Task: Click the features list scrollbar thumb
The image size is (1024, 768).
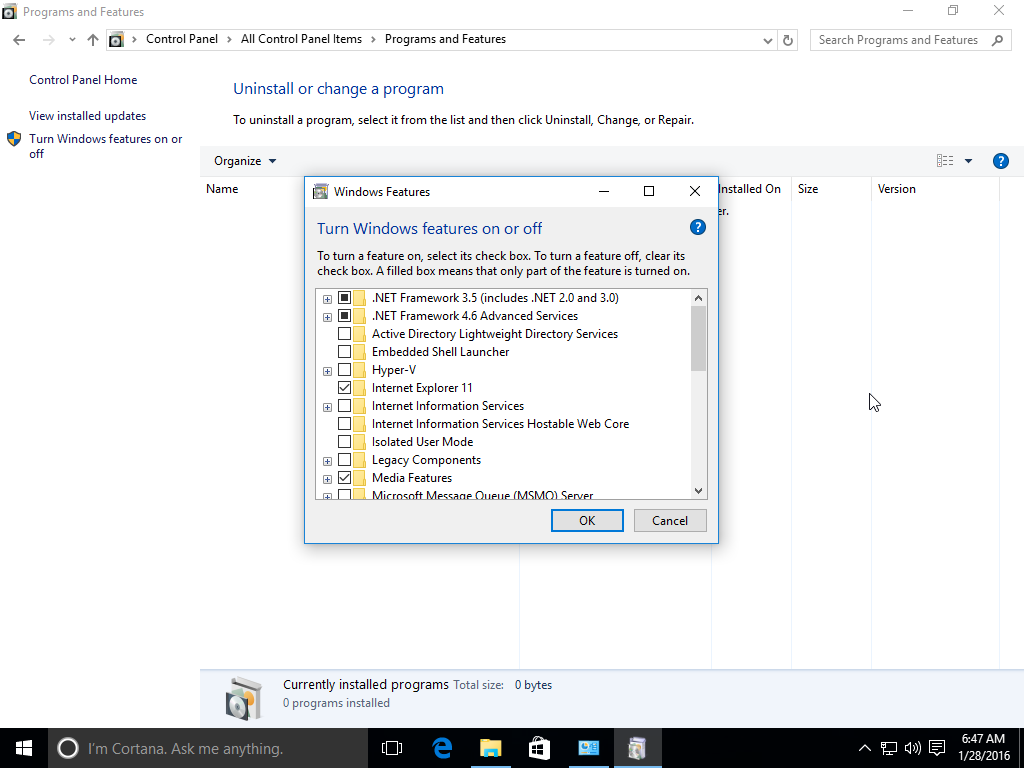Action: point(698,338)
